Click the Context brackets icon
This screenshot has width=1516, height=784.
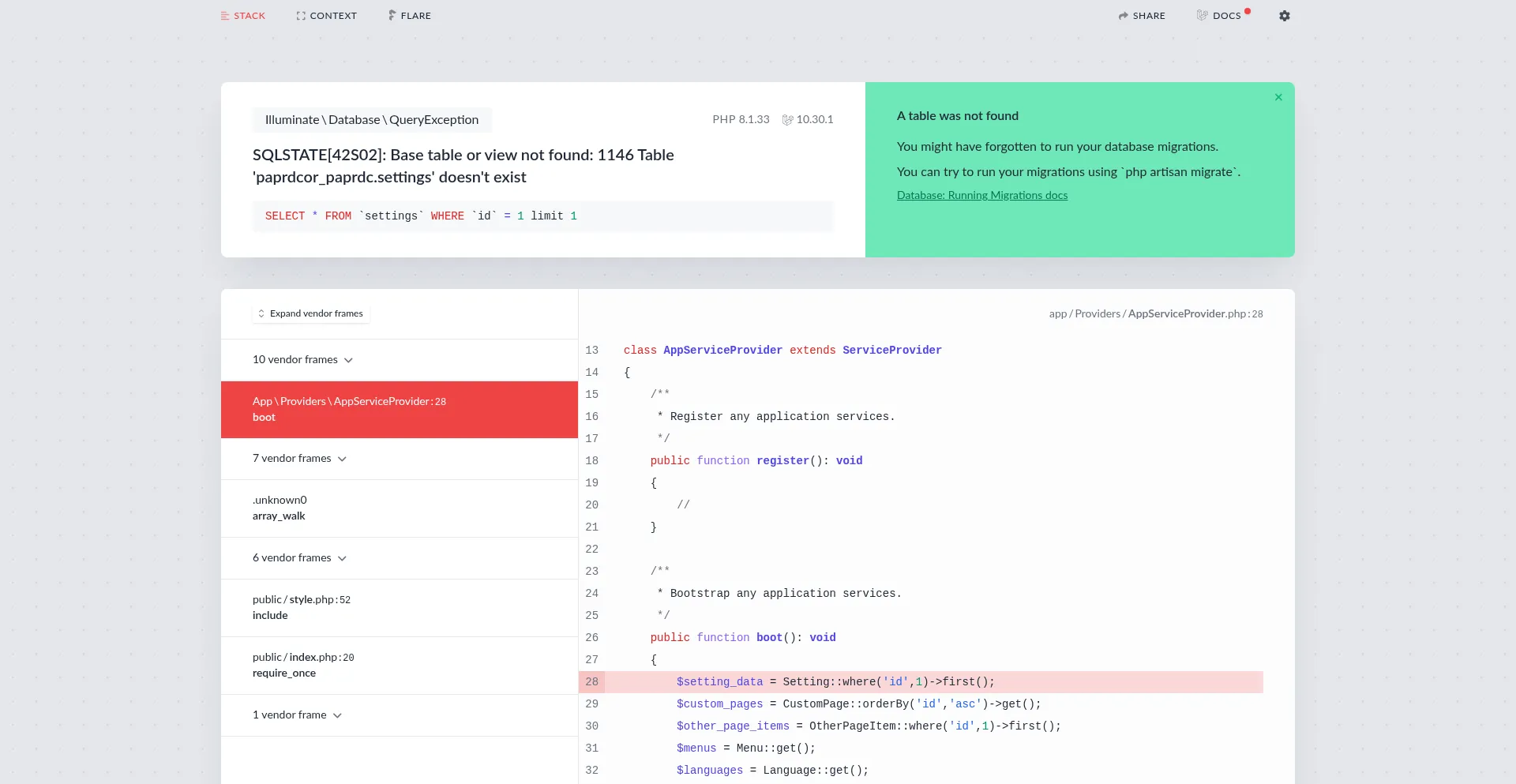pos(301,16)
